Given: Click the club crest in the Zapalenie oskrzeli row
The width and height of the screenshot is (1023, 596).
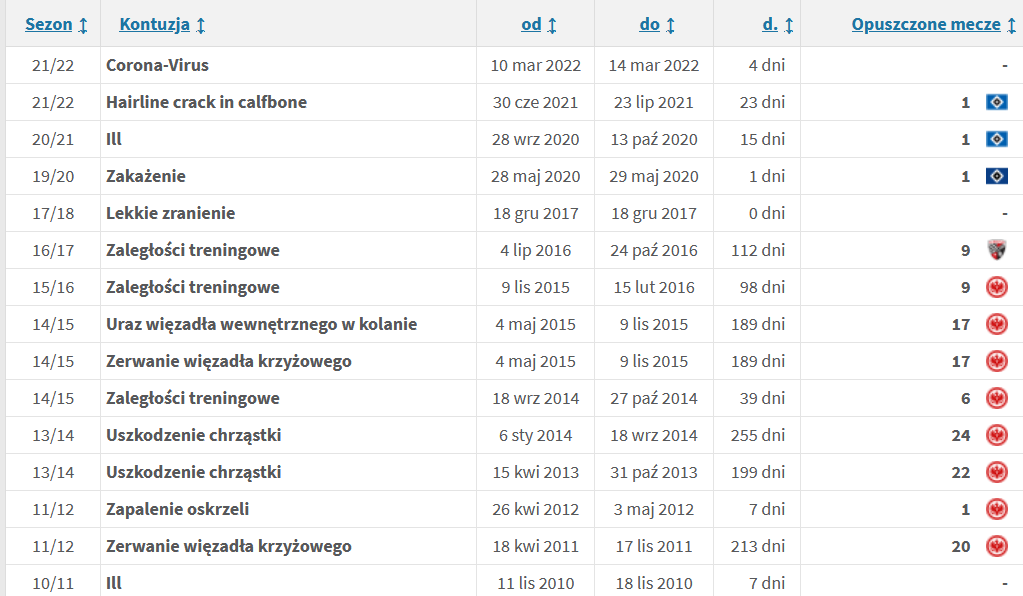Looking at the screenshot, I should coord(996,509).
